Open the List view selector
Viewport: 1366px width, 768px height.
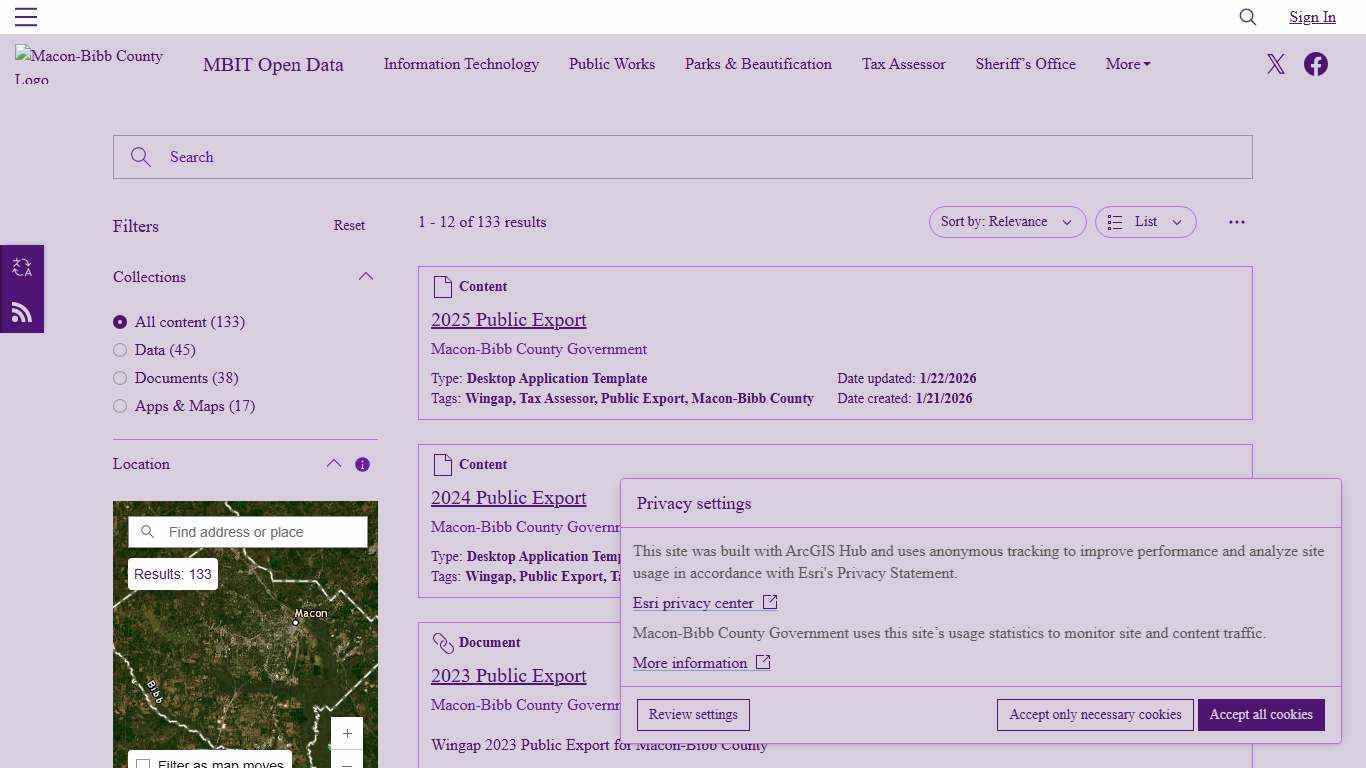(x=1144, y=222)
